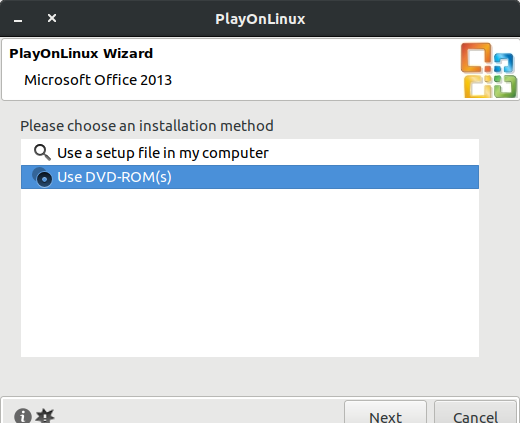Viewport: 520px width, 423px height.
Task: Click blank area of highlighted DVD-ROM row
Action: (x=325, y=177)
